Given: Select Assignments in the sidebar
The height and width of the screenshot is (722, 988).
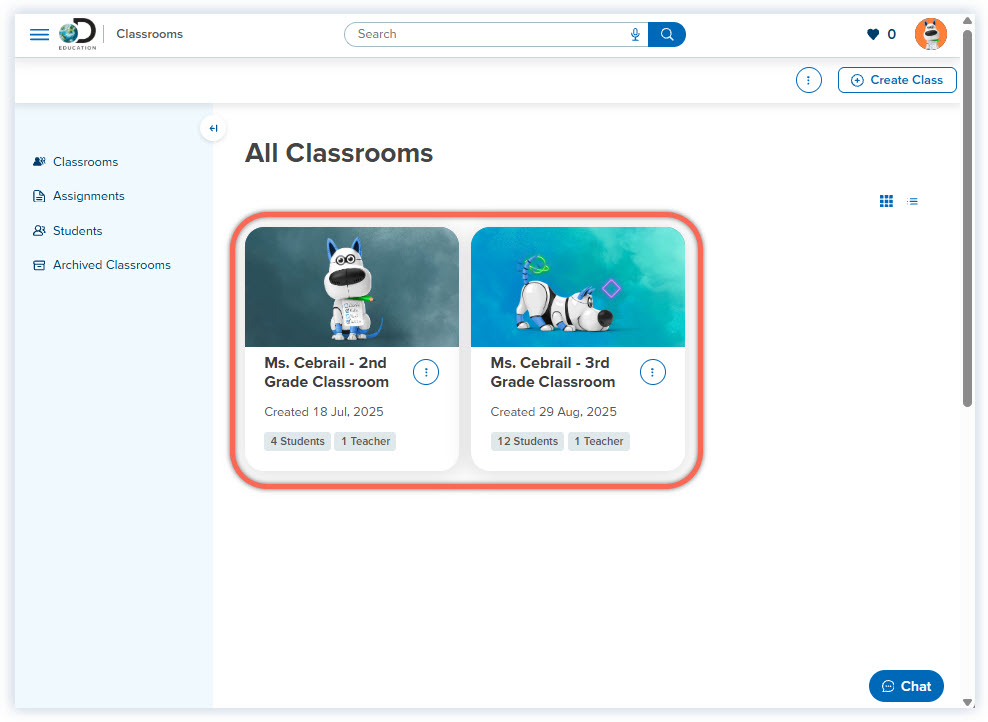Looking at the screenshot, I should pos(88,196).
